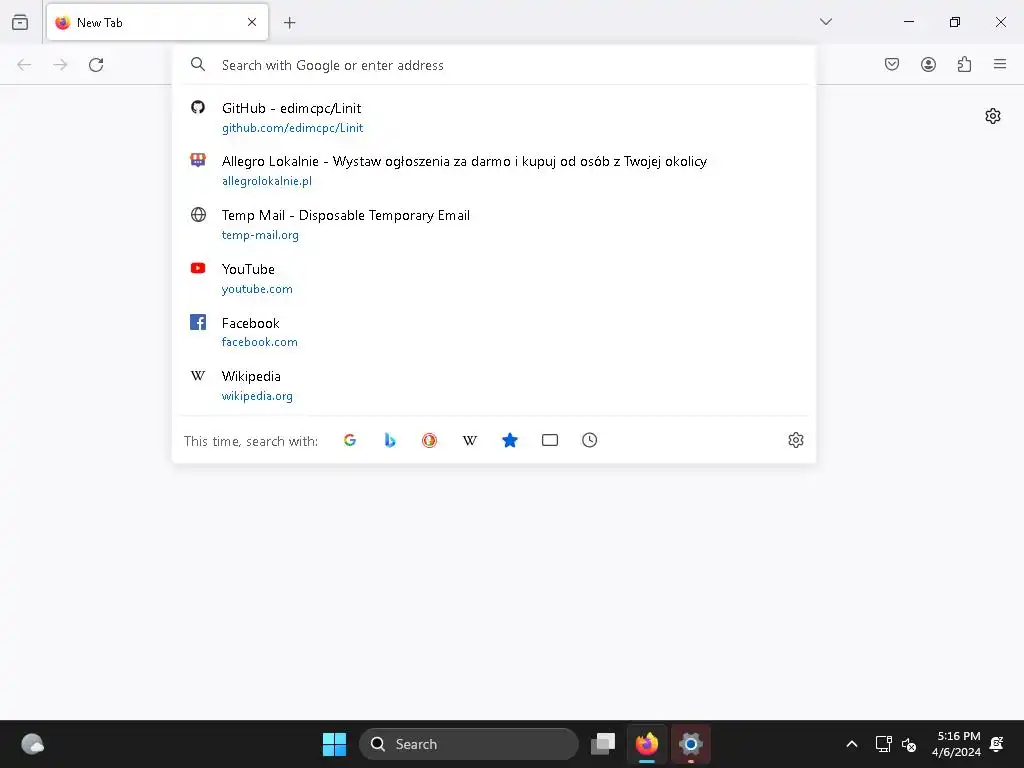Select the New Tab tab

tap(157, 22)
